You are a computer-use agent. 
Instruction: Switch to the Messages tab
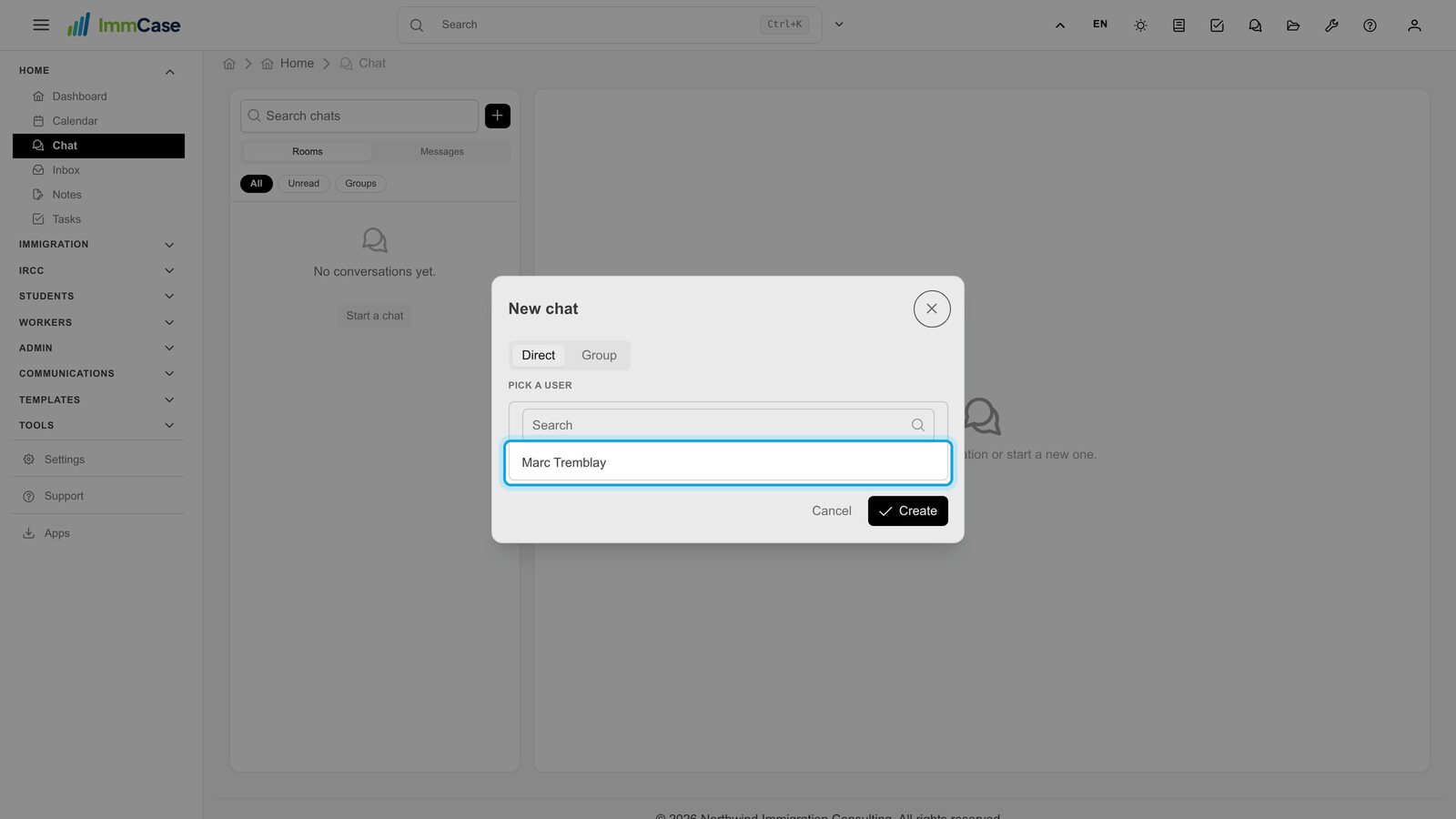pos(441,152)
